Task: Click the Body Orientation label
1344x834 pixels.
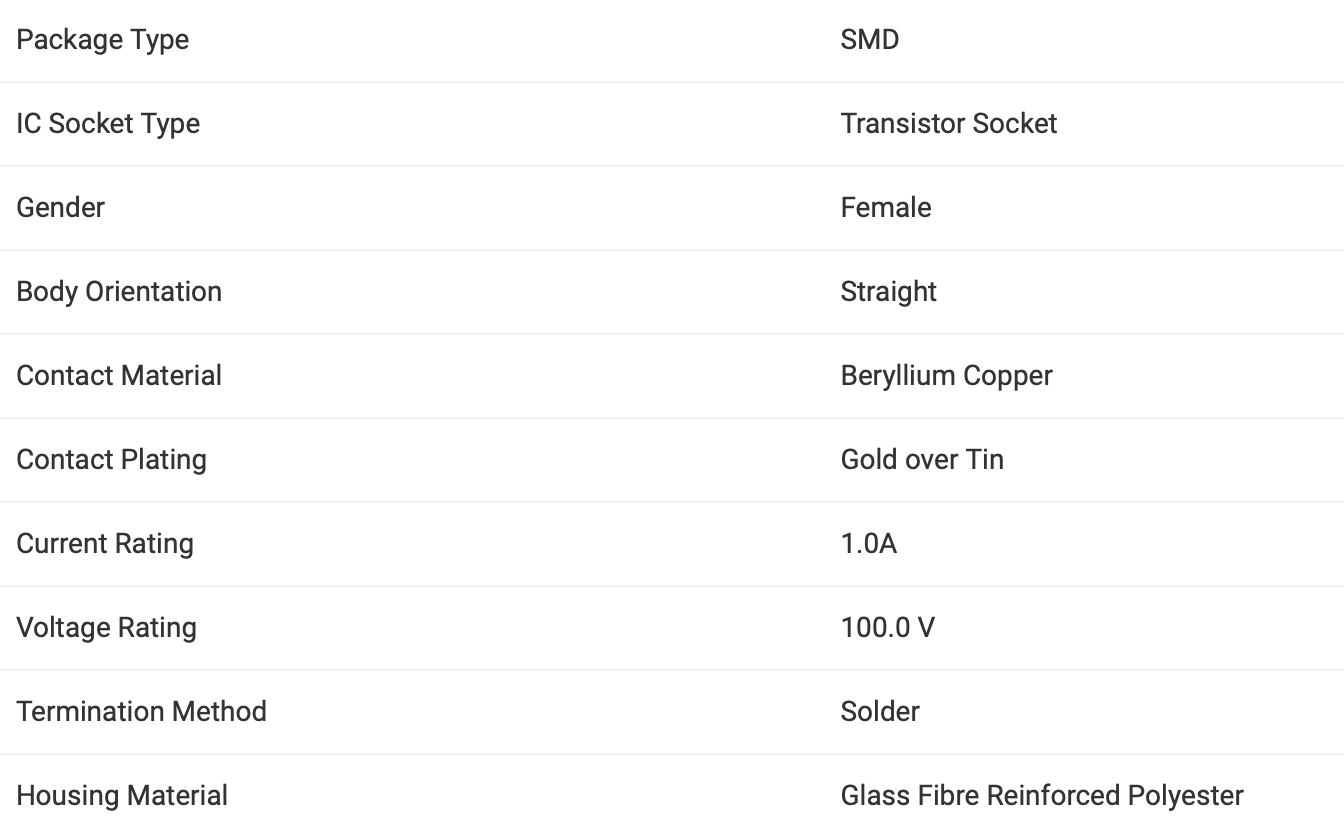Action: click(x=119, y=292)
